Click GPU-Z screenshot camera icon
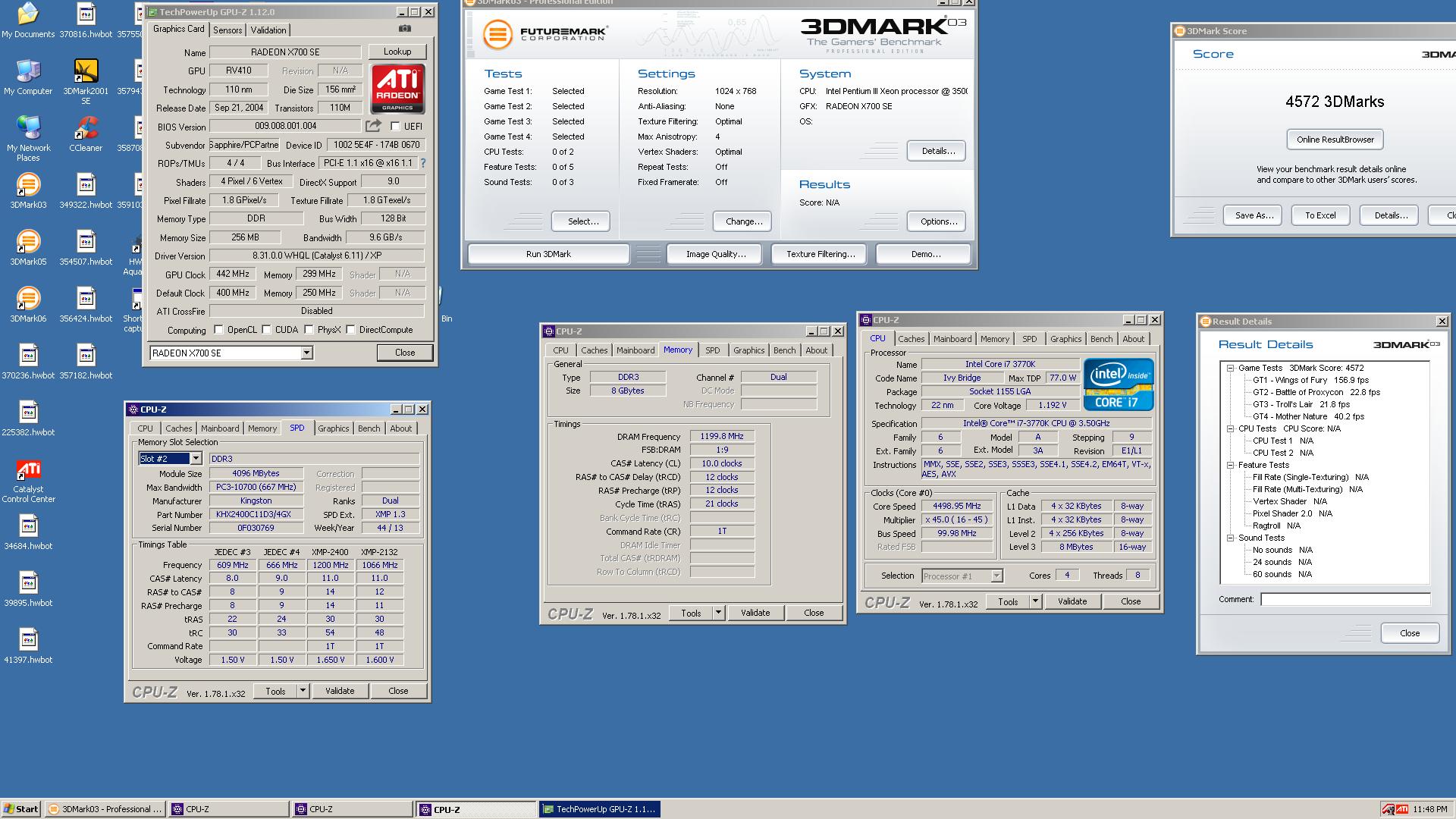Viewport: 1456px width, 819px height. point(405,29)
